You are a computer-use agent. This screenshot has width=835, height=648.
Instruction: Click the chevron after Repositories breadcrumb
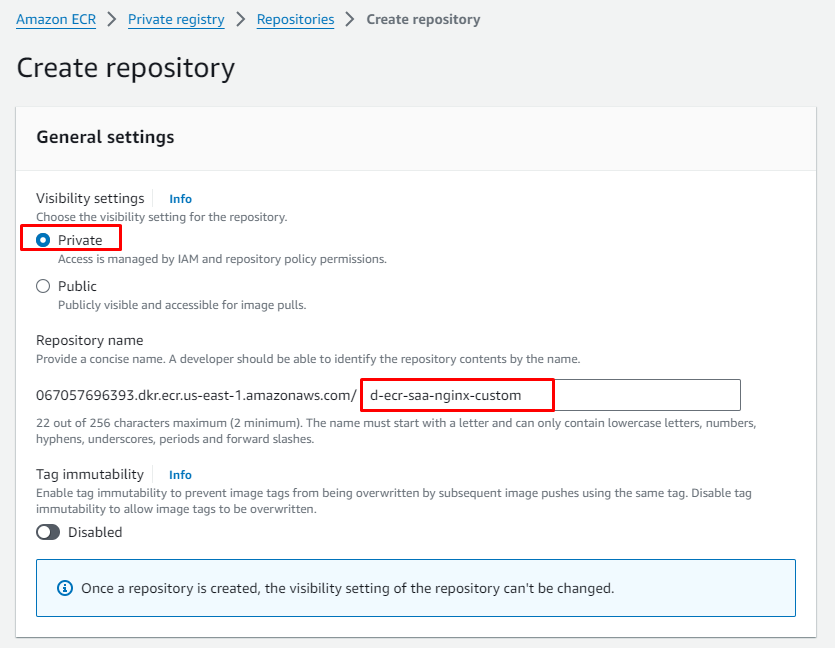(350, 19)
